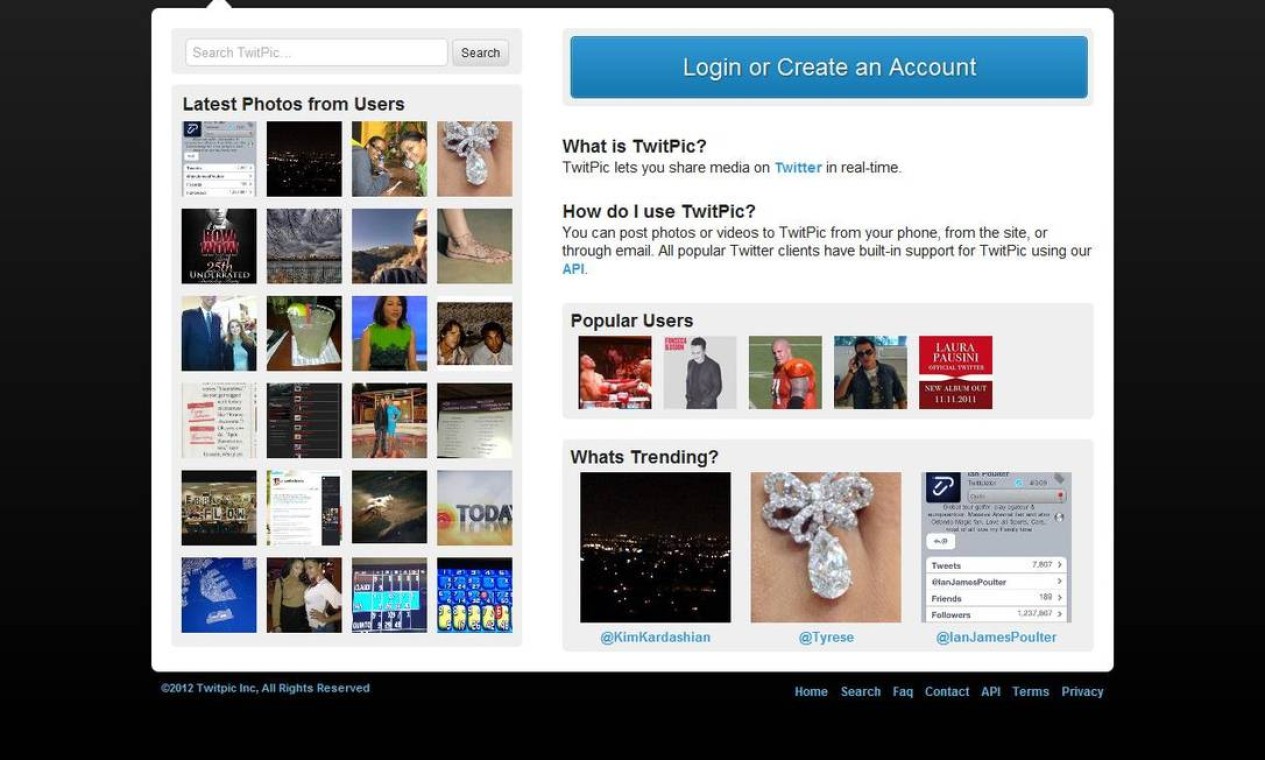Viewport: 1265px width, 760px height.
Task: Click the Search TwitPic input field
Action: pyautogui.click(x=316, y=52)
